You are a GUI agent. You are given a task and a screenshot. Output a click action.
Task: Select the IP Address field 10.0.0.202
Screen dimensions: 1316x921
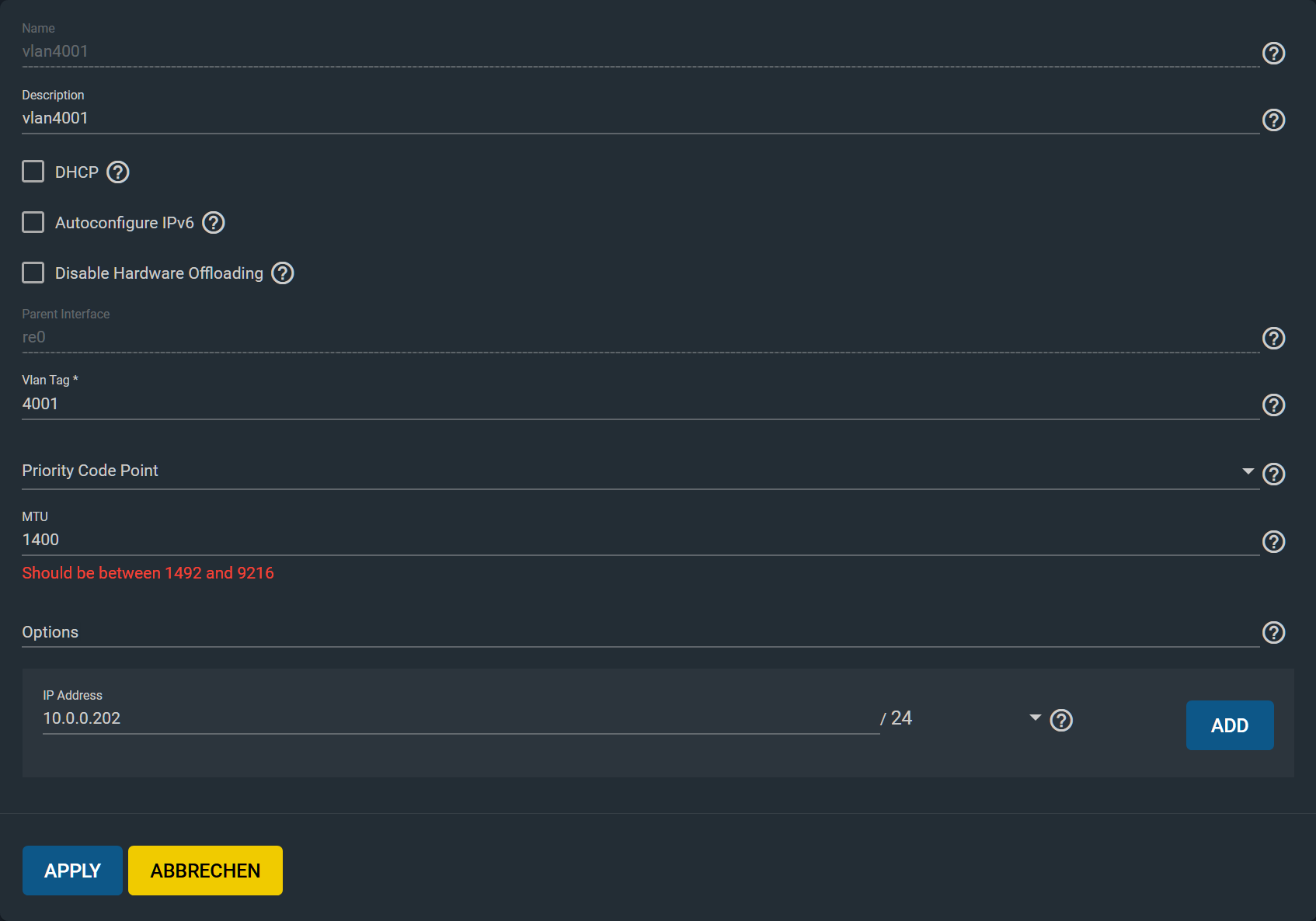(x=461, y=718)
